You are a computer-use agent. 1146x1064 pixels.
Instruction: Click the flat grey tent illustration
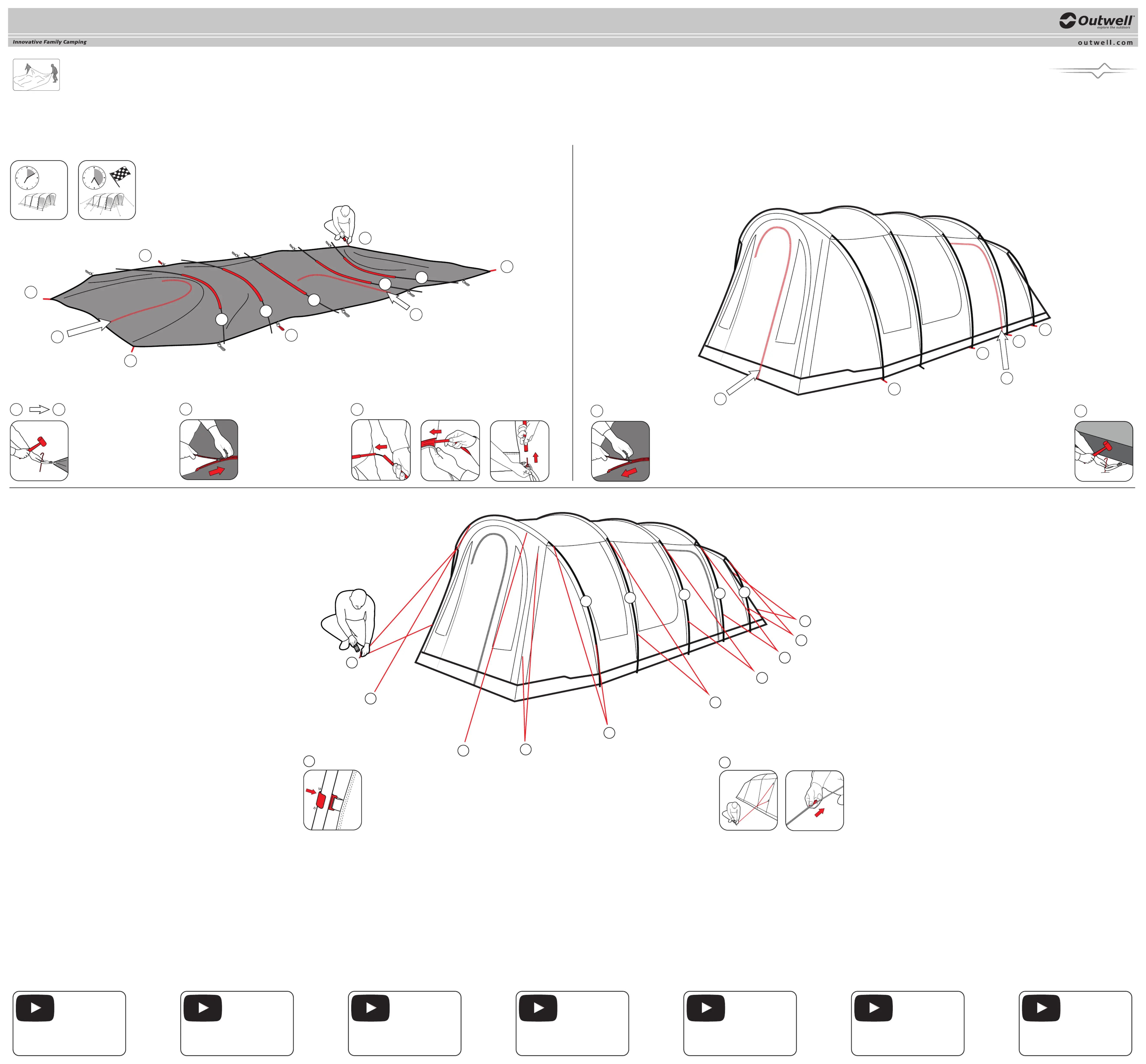pyautogui.click(x=271, y=296)
